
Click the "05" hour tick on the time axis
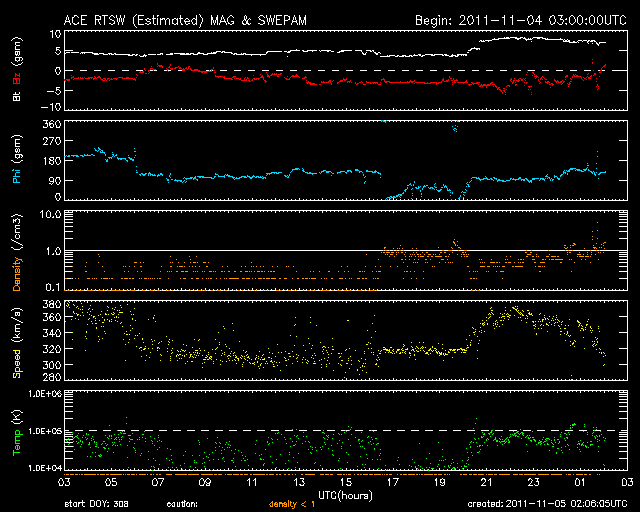pos(111,483)
